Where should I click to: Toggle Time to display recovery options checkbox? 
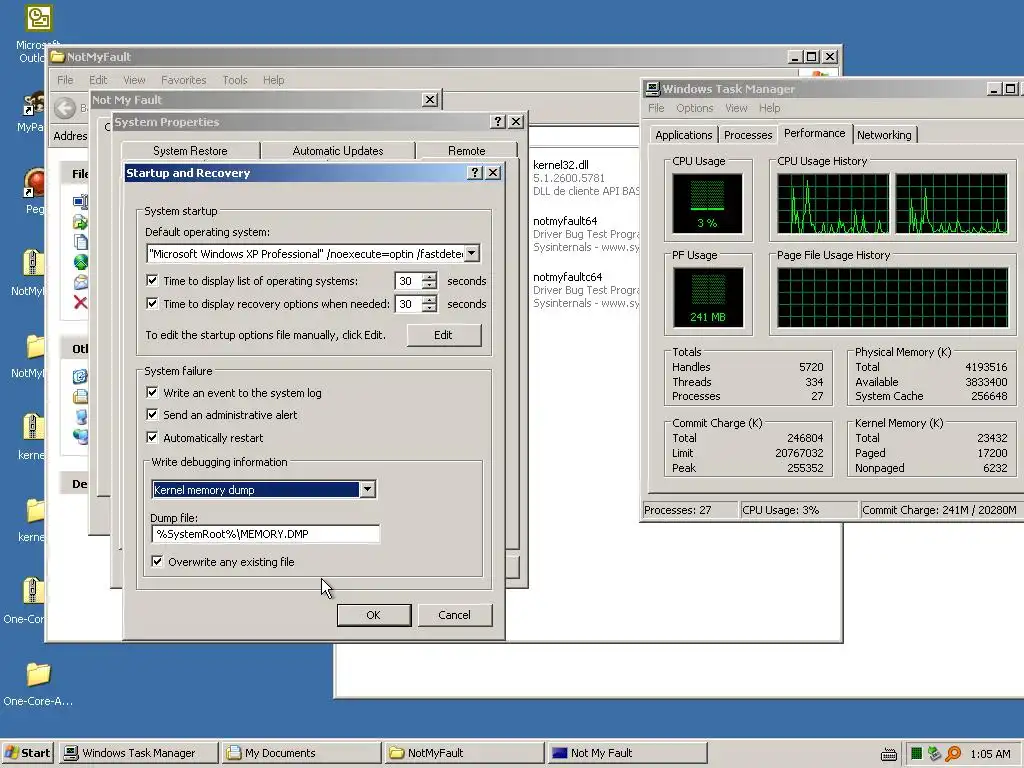tap(152, 304)
